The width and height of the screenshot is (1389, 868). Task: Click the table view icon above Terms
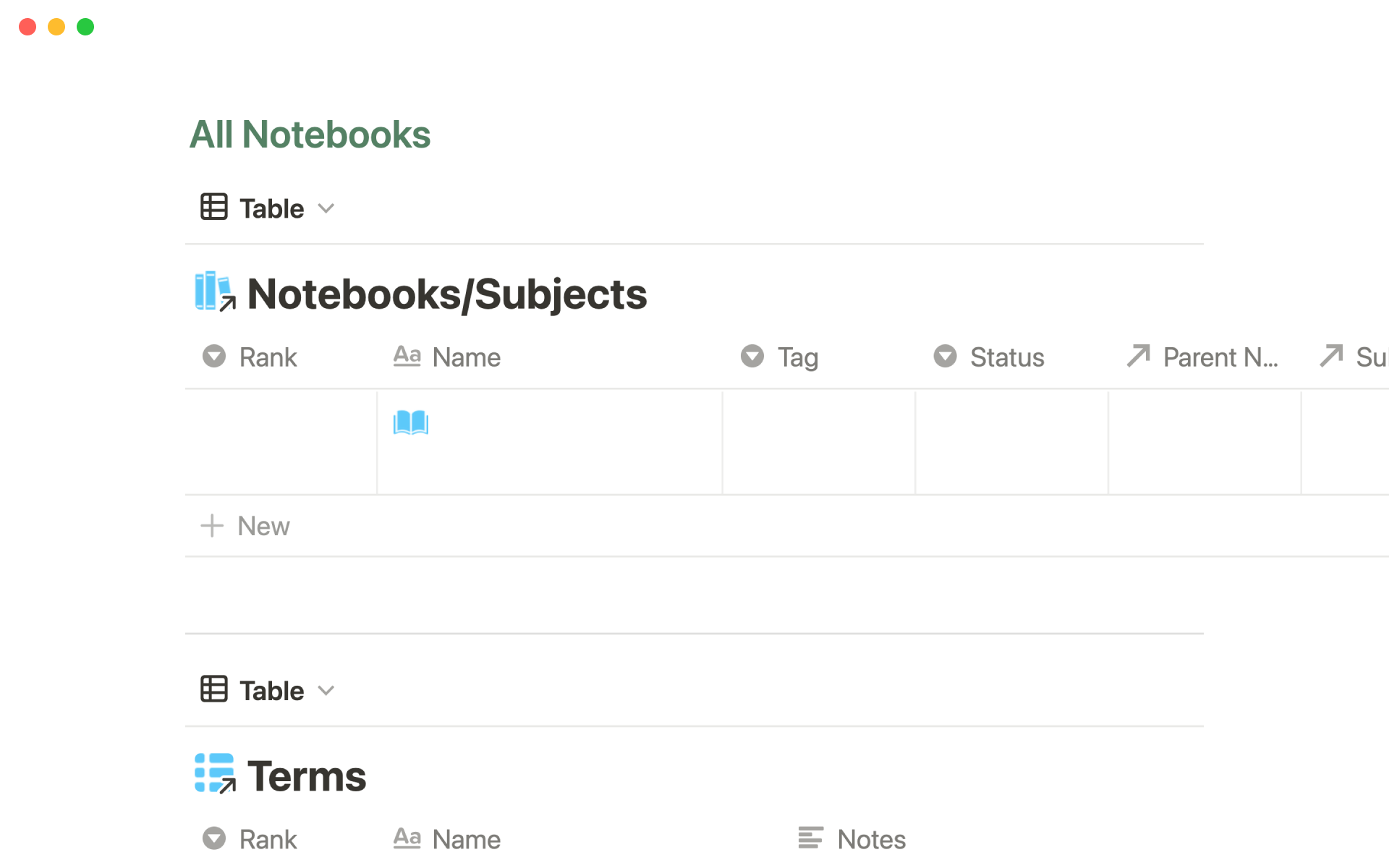click(x=214, y=689)
